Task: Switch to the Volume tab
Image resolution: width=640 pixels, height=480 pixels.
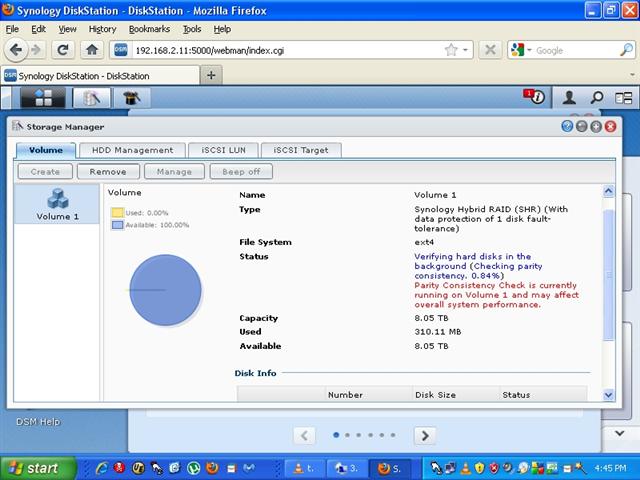Action: point(46,150)
